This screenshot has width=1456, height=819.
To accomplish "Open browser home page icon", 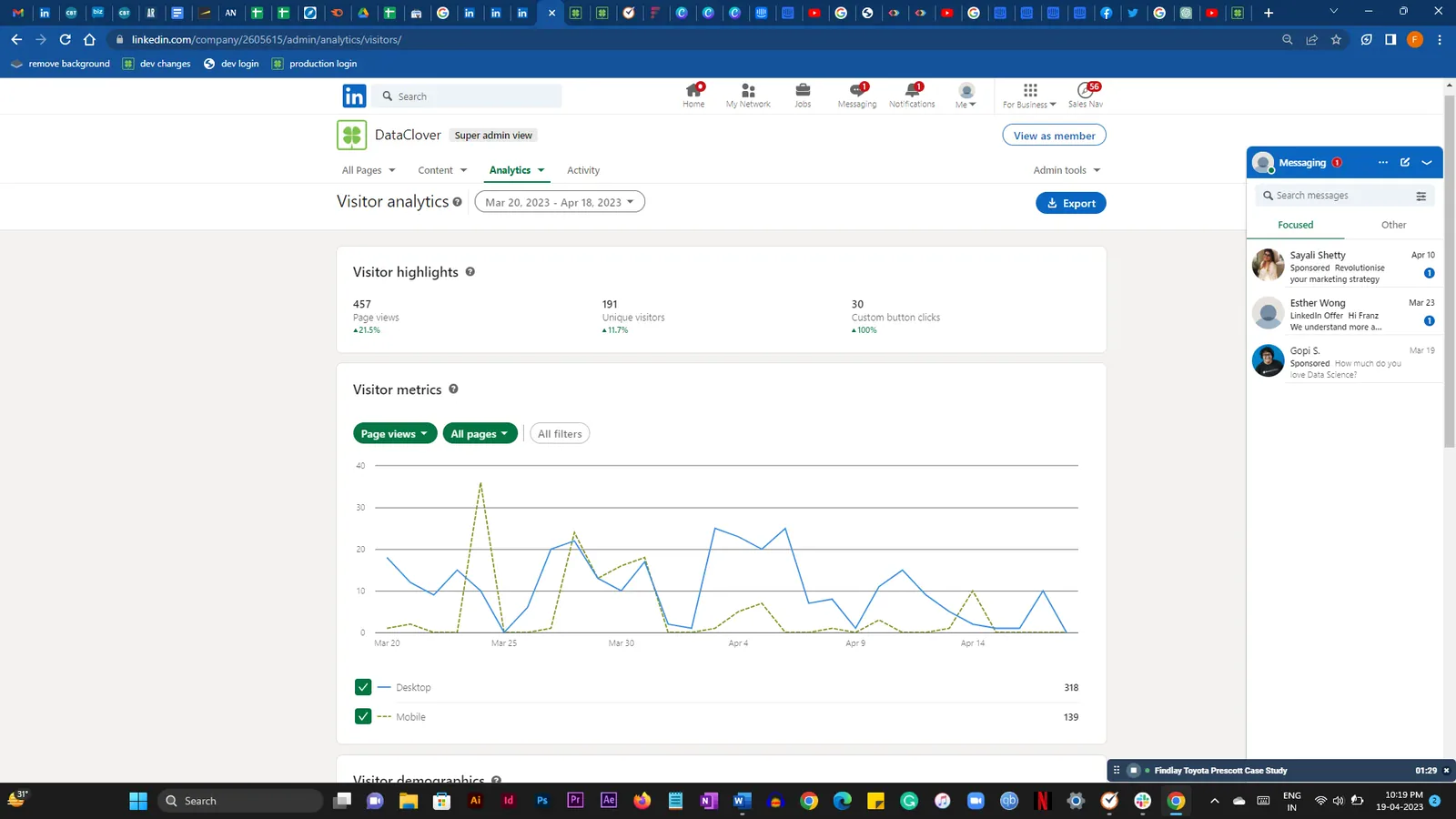I will 89,39.
